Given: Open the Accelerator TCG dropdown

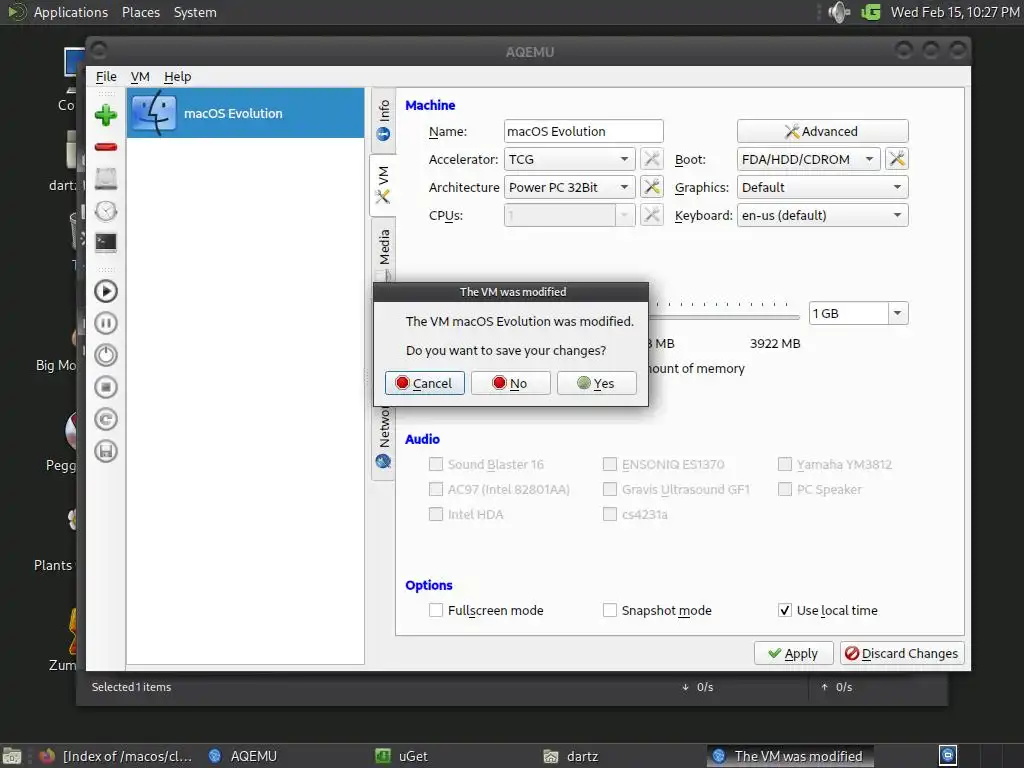Looking at the screenshot, I should pos(569,159).
